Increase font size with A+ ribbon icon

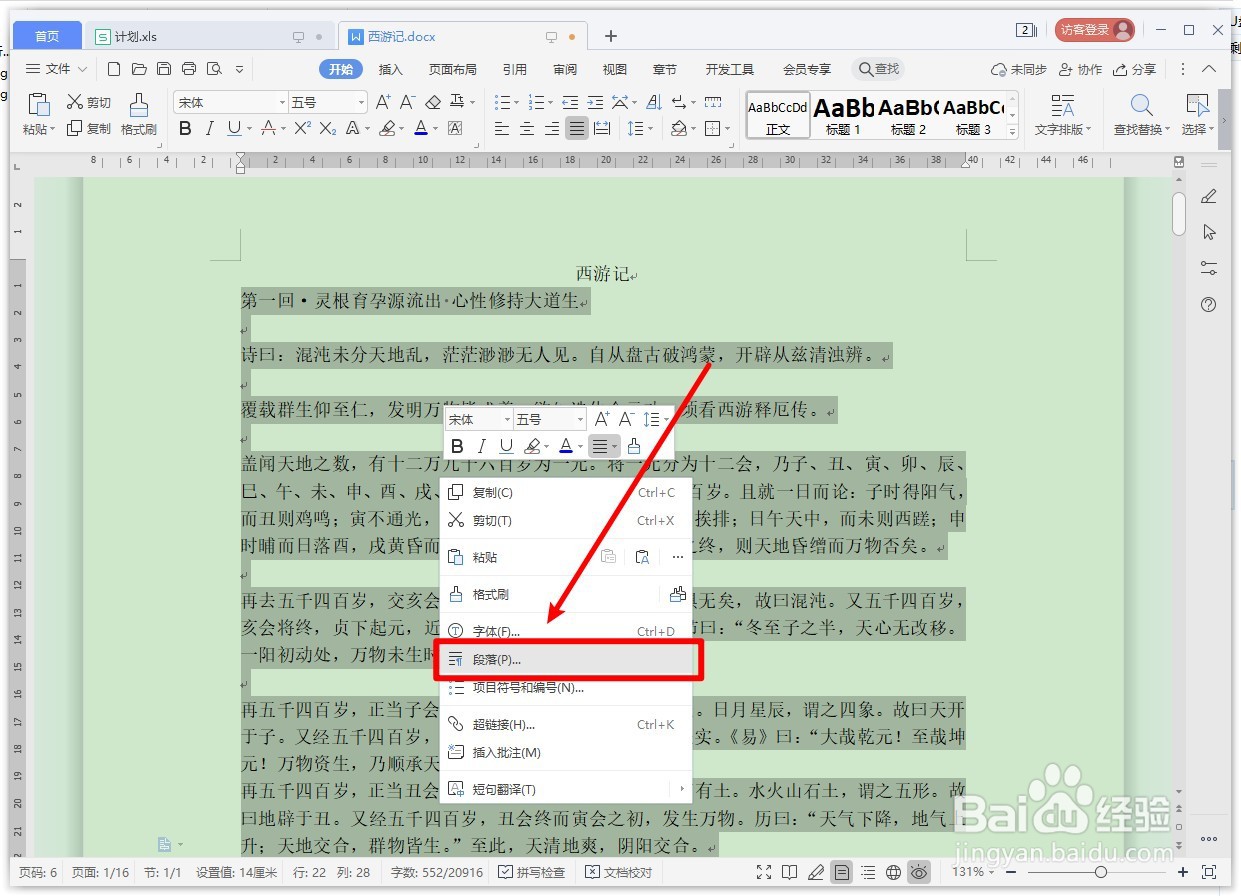pos(383,102)
